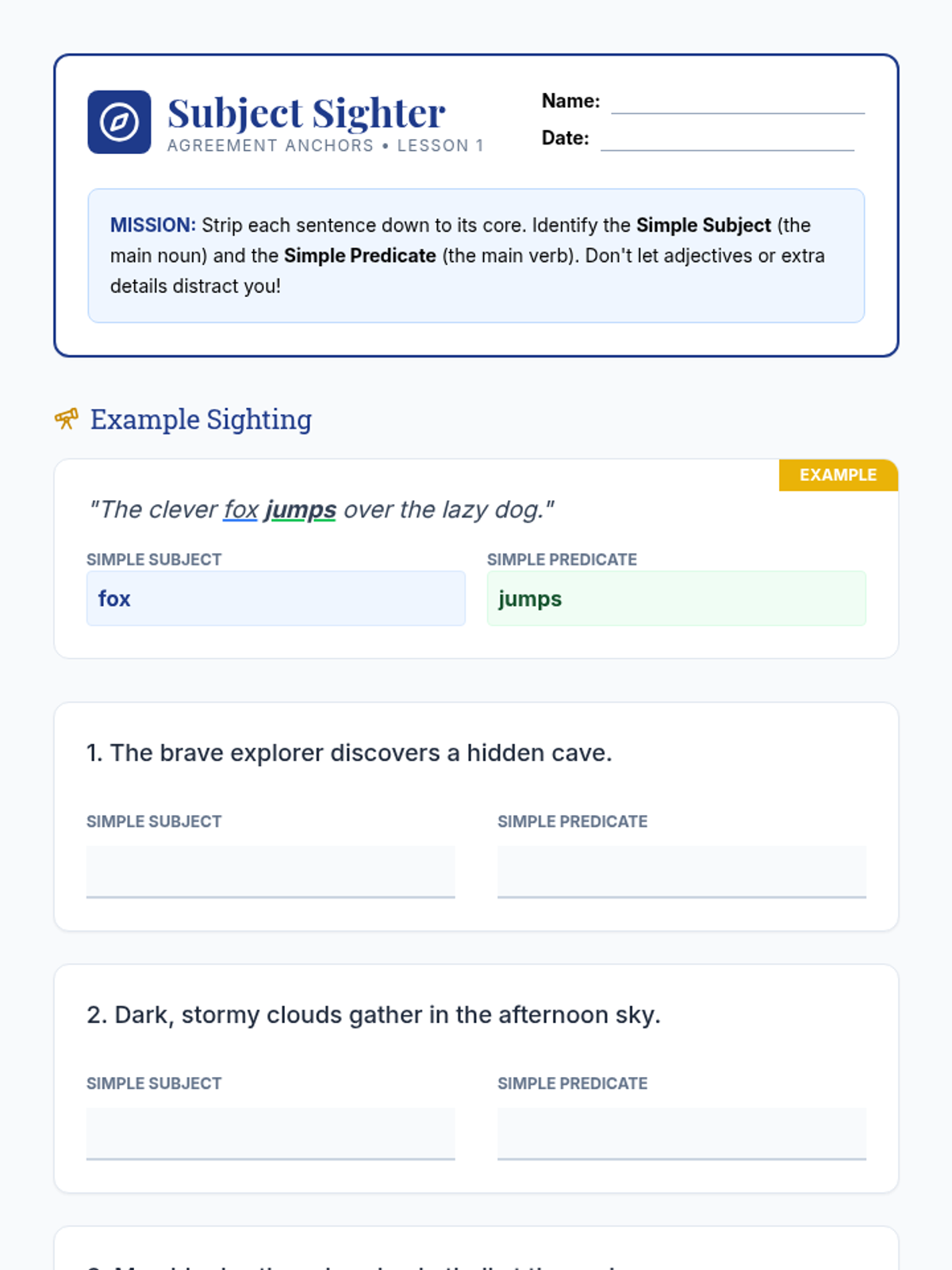Click the yellow EXAMPLE badge

(838, 475)
